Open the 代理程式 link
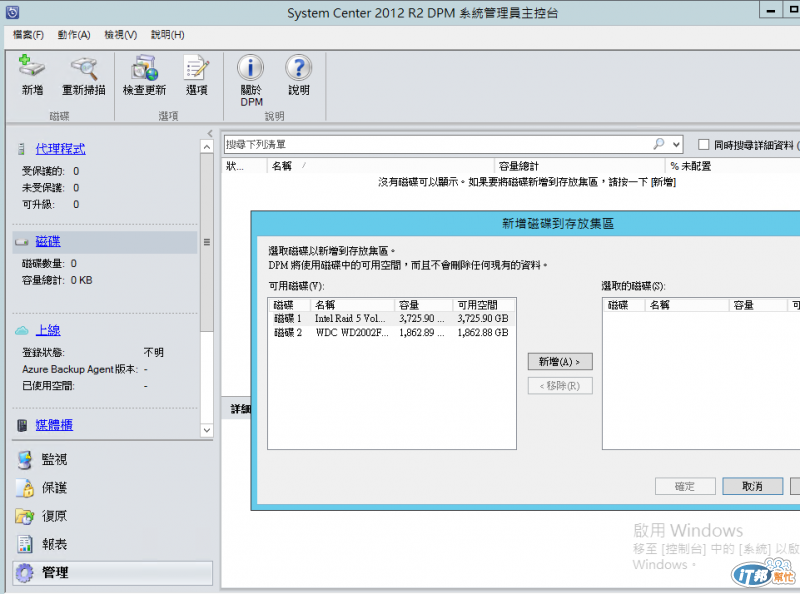Viewport: 800px width, 594px height. tap(60, 149)
